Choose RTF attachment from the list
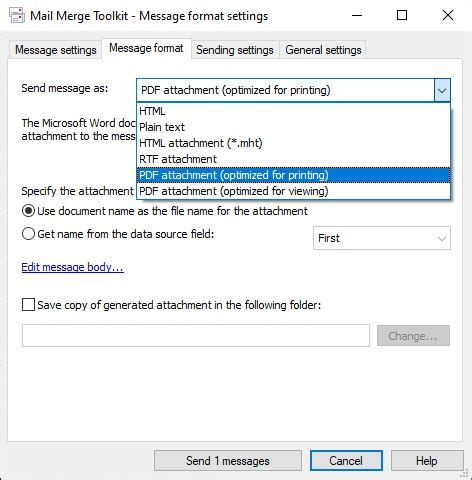 coord(293,159)
